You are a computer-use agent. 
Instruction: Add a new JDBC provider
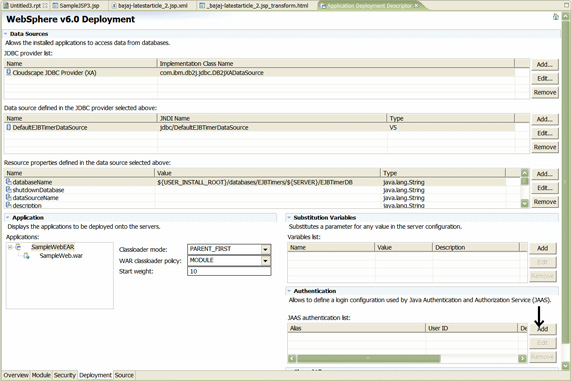tap(544, 65)
